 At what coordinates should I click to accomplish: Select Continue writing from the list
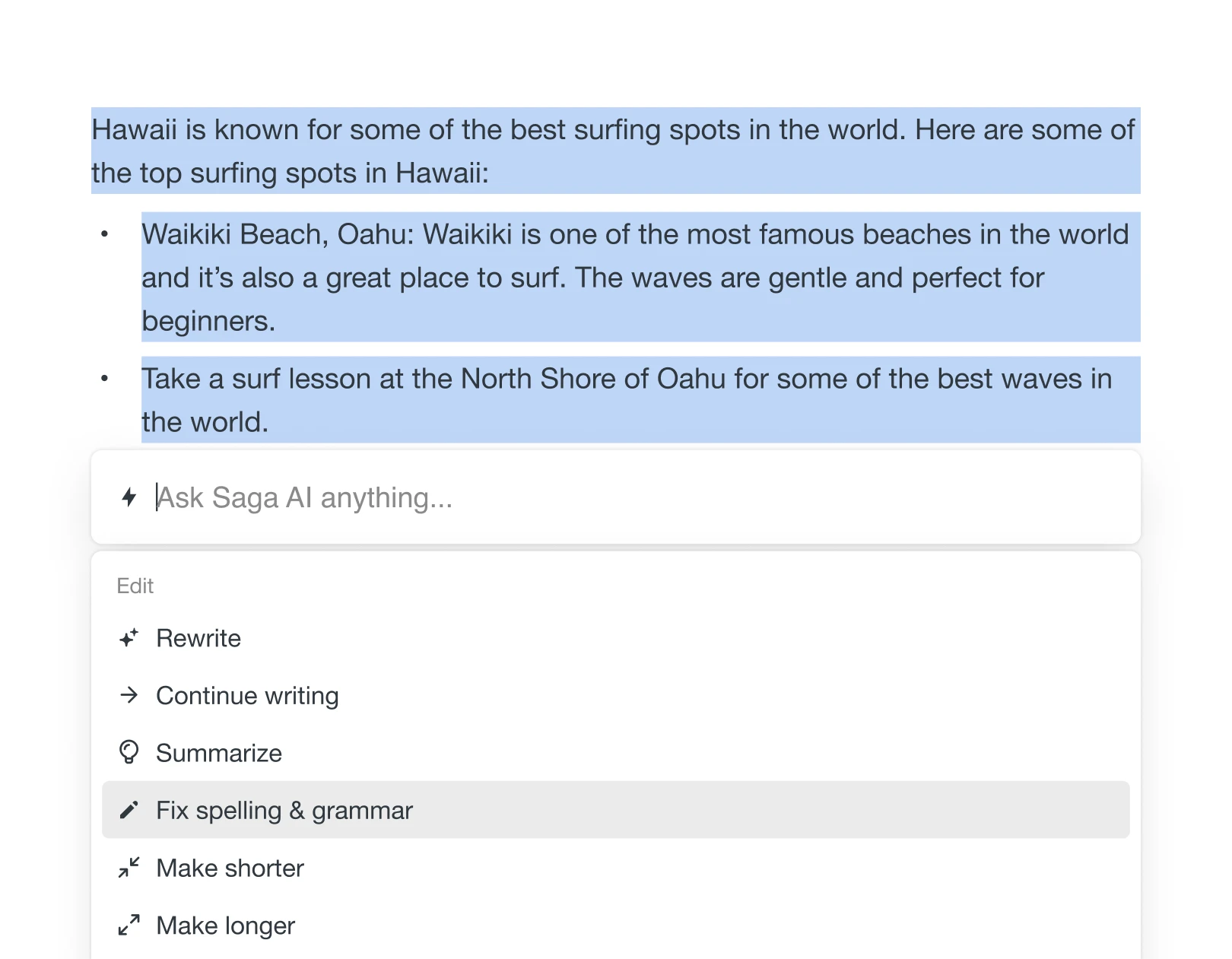click(x=247, y=696)
